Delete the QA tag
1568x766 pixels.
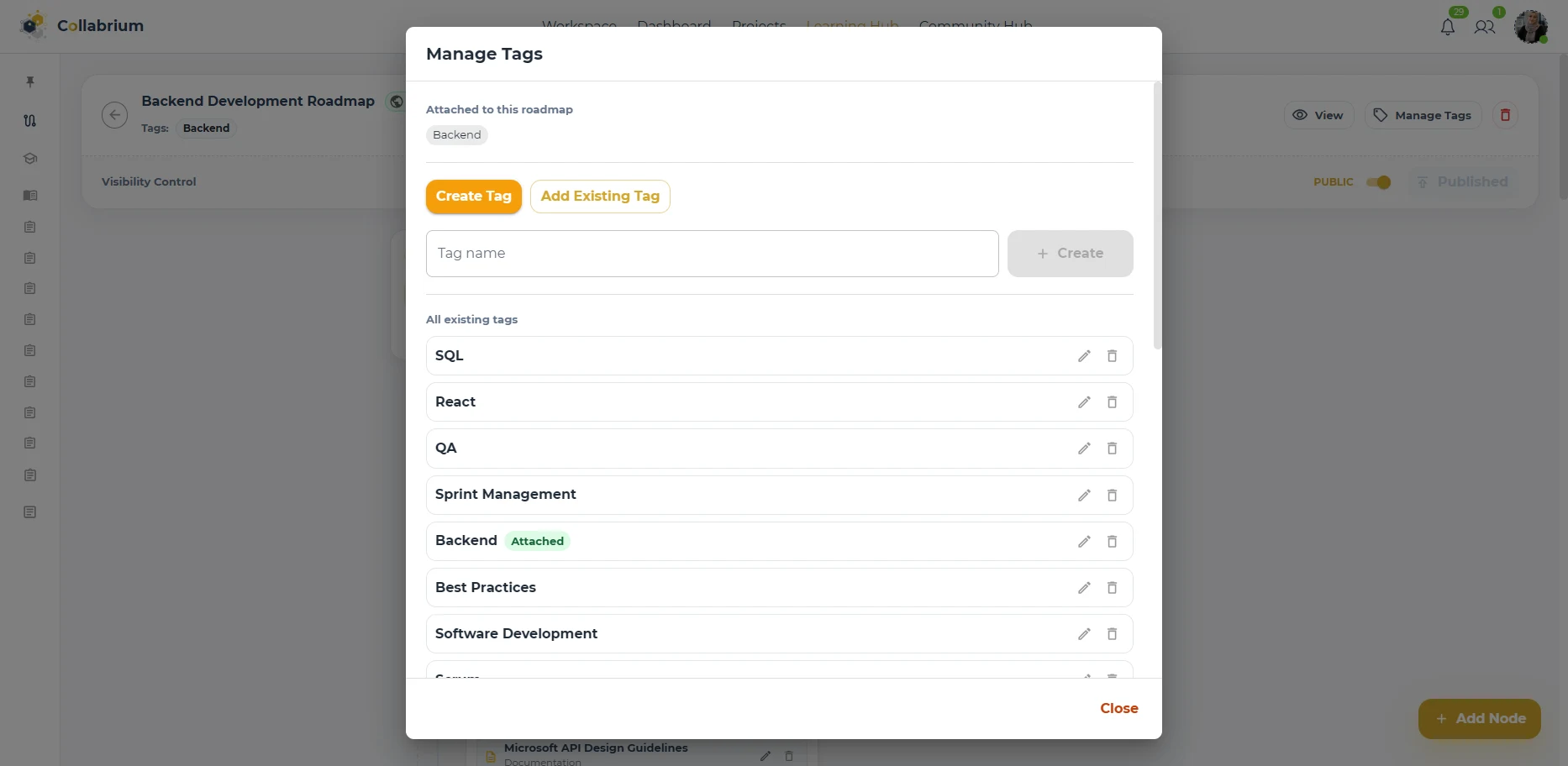[1112, 449]
